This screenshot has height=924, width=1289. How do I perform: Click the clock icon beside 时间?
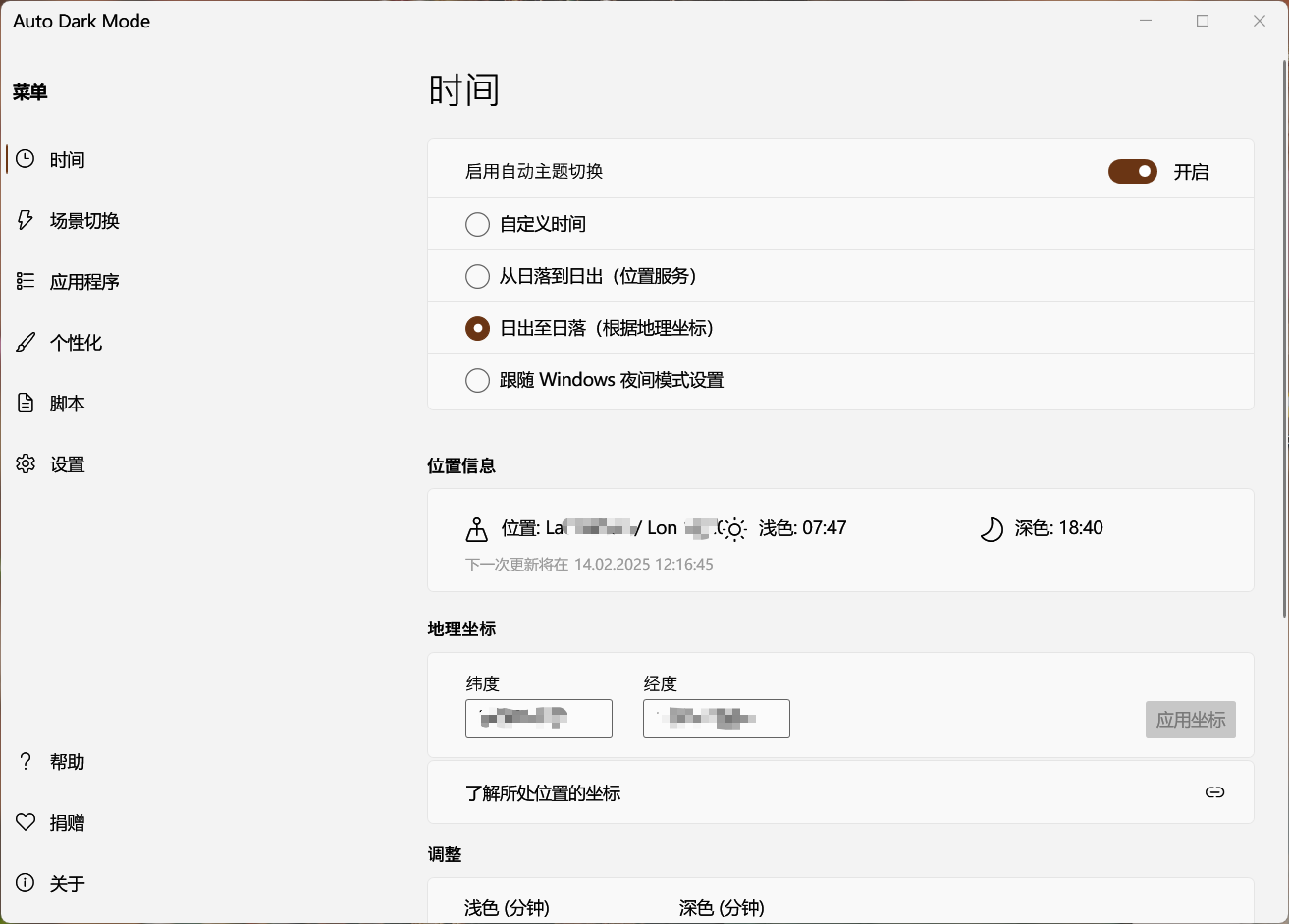pyautogui.click(x=26, y=159)
